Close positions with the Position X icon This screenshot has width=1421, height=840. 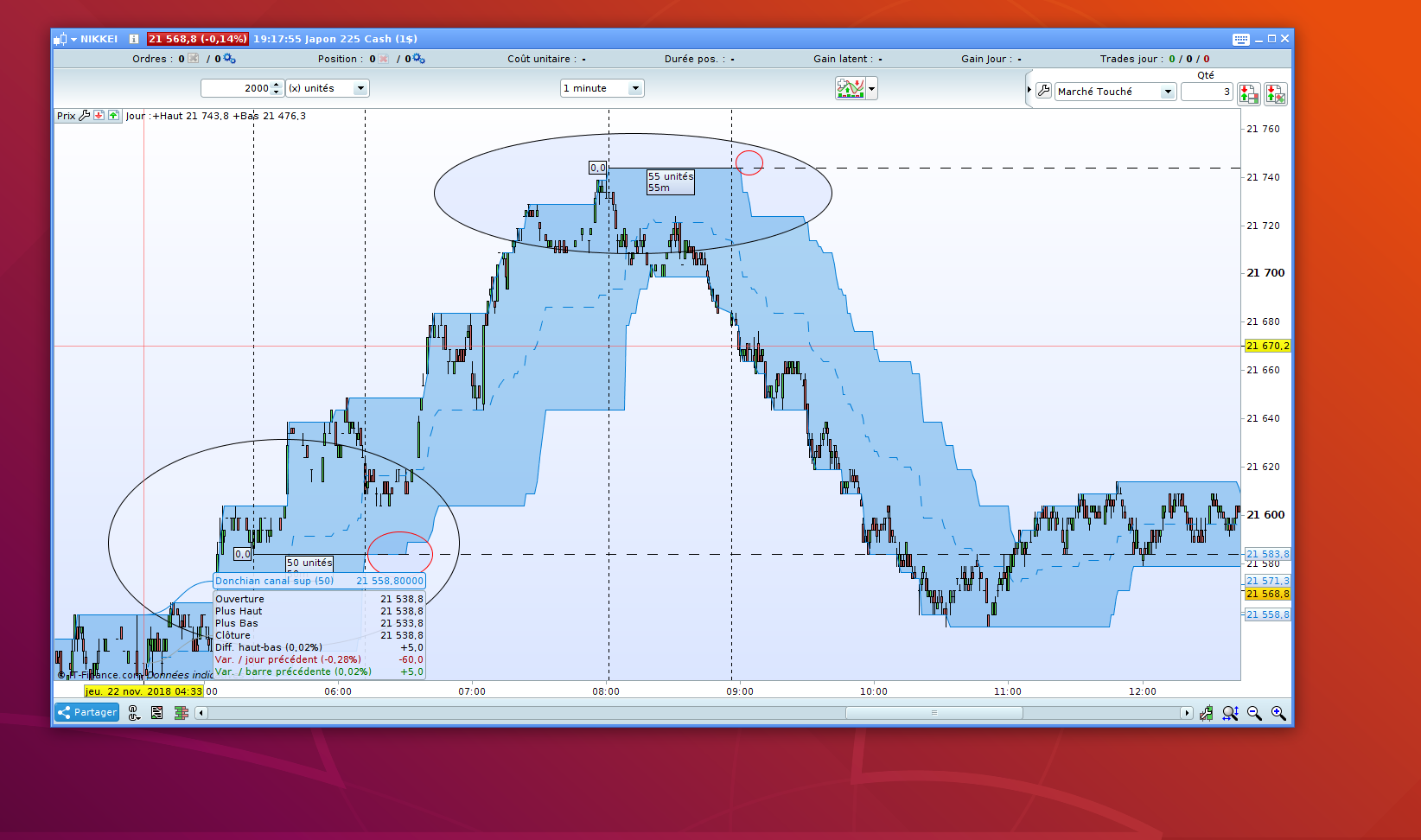tap(383, 59)
